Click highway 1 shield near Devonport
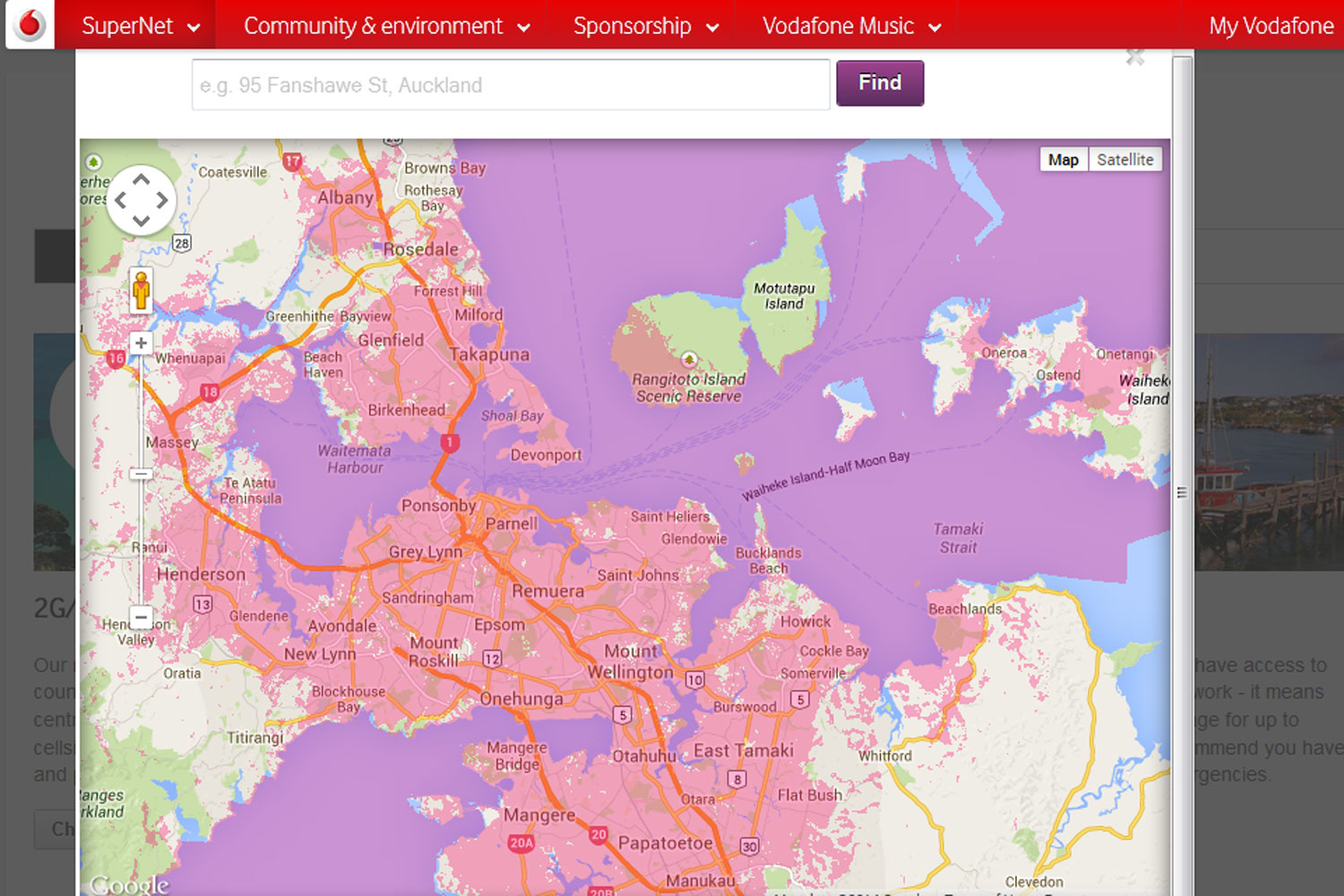The height and width of the screenshot is (896, 1344). coord(450,442)
